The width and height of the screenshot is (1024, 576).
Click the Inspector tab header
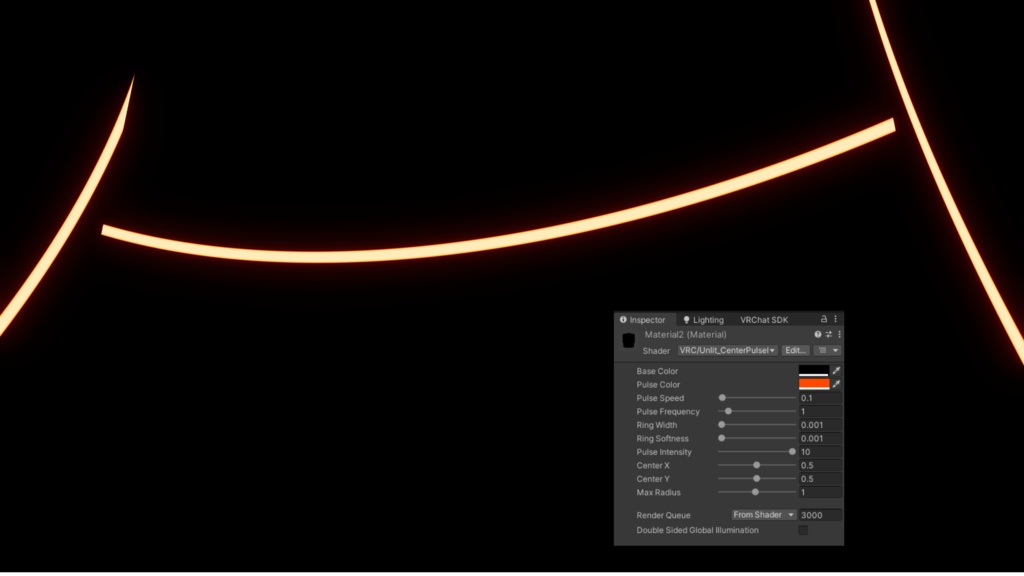(x=647, y=320)
